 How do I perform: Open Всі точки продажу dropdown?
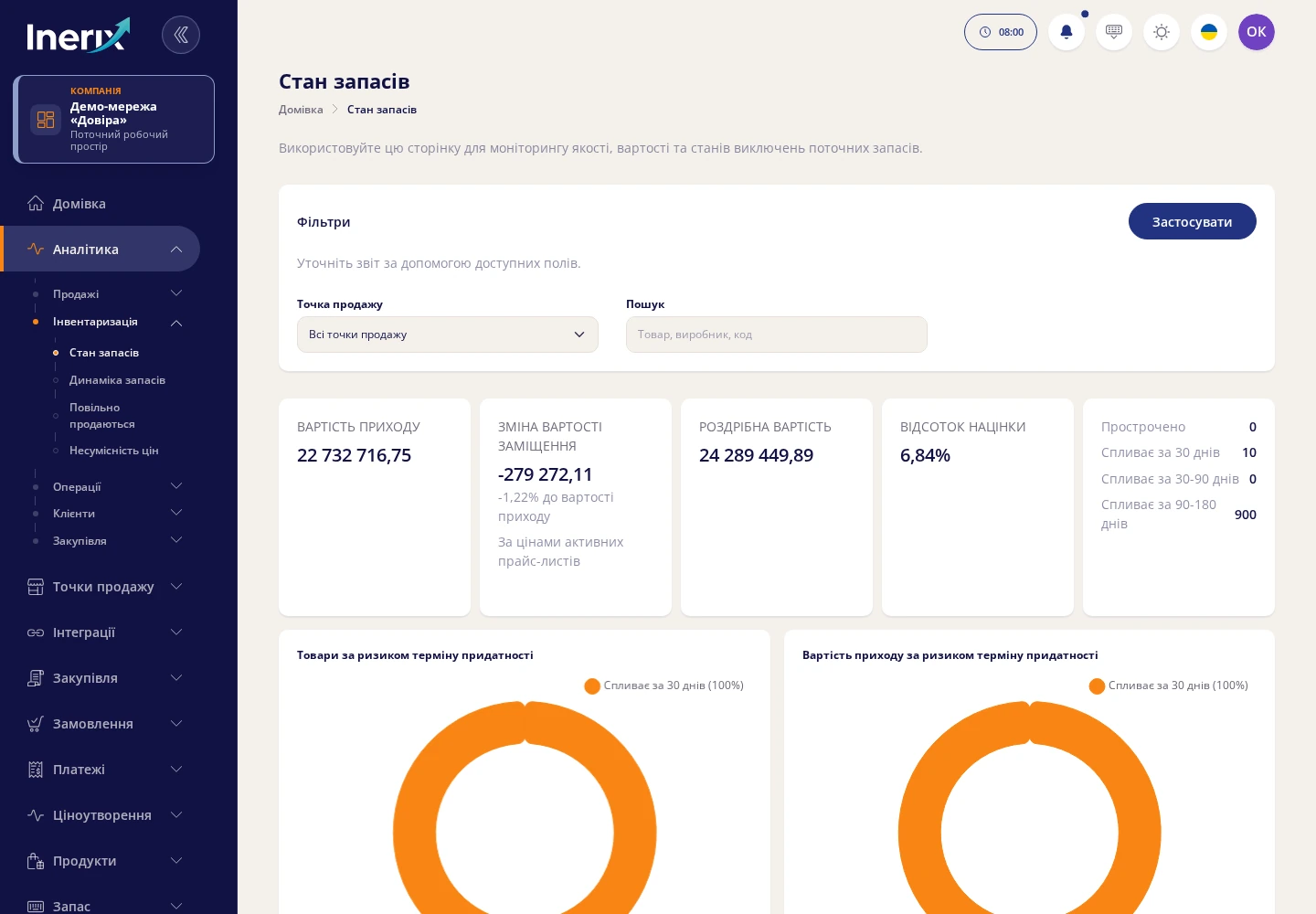pyautogui.click(x=448, y=335)
